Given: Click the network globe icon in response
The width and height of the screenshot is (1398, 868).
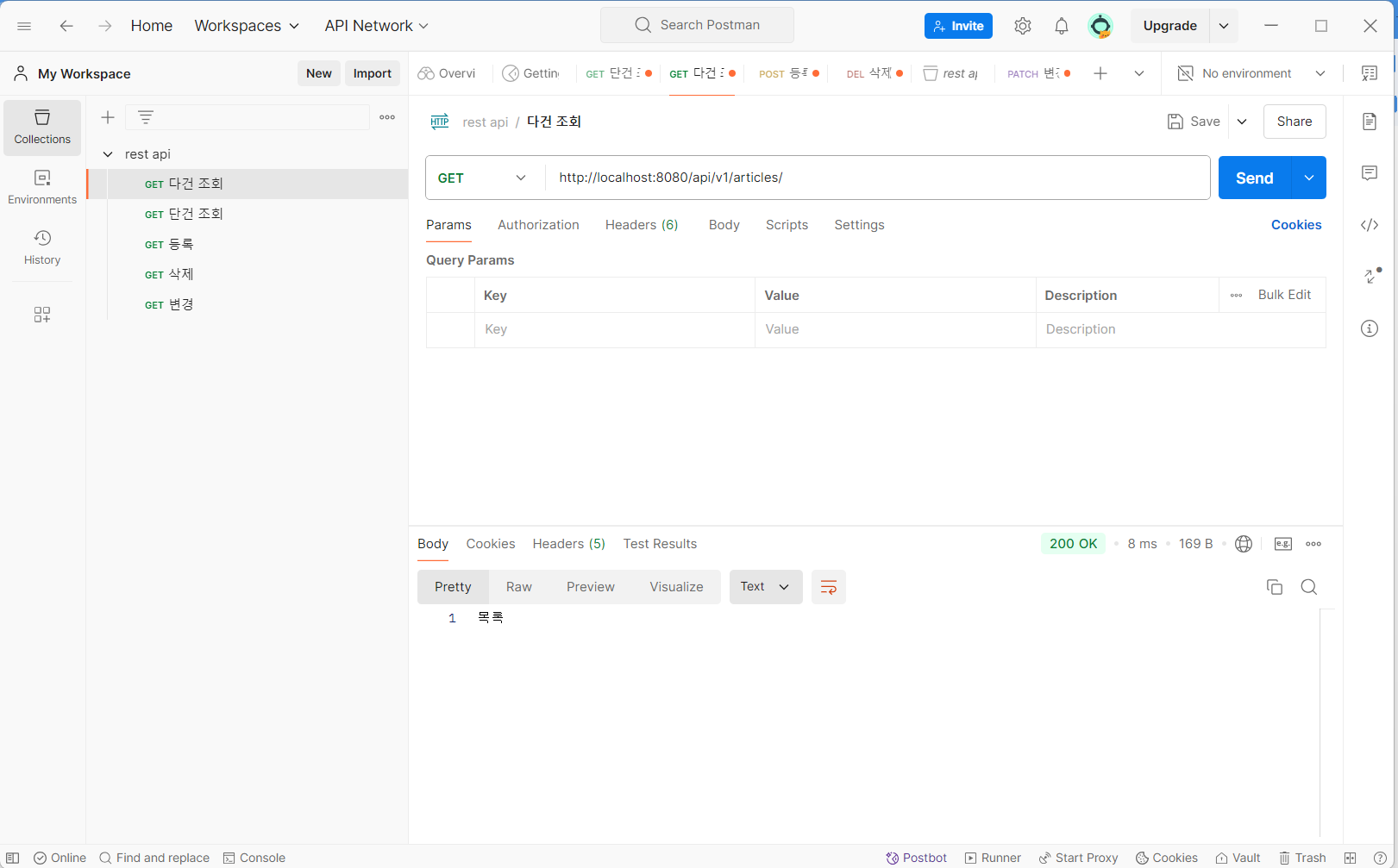Looking at the screenshot, I should [x=1244, y=544].
